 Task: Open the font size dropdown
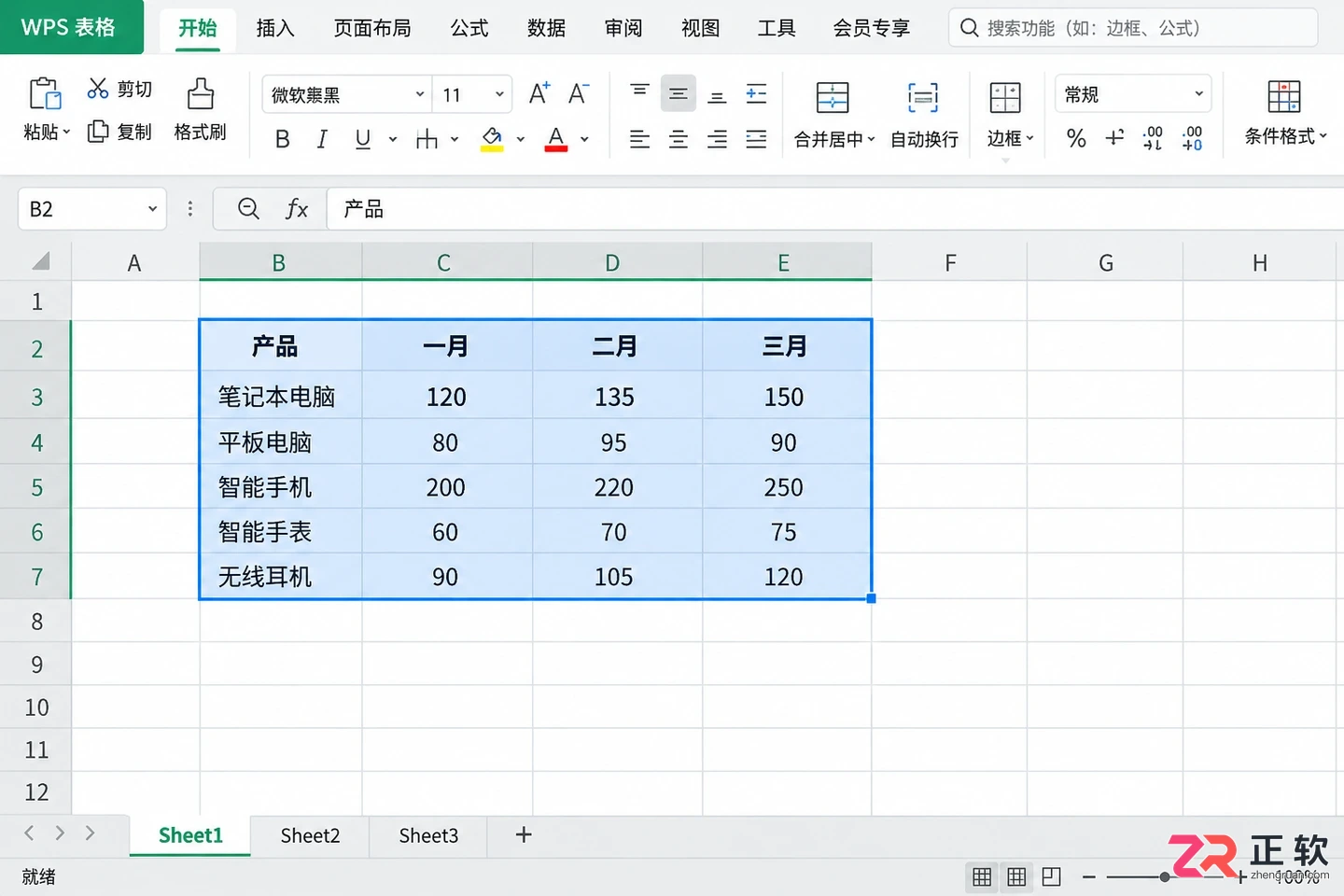click(x=499, y=94)
